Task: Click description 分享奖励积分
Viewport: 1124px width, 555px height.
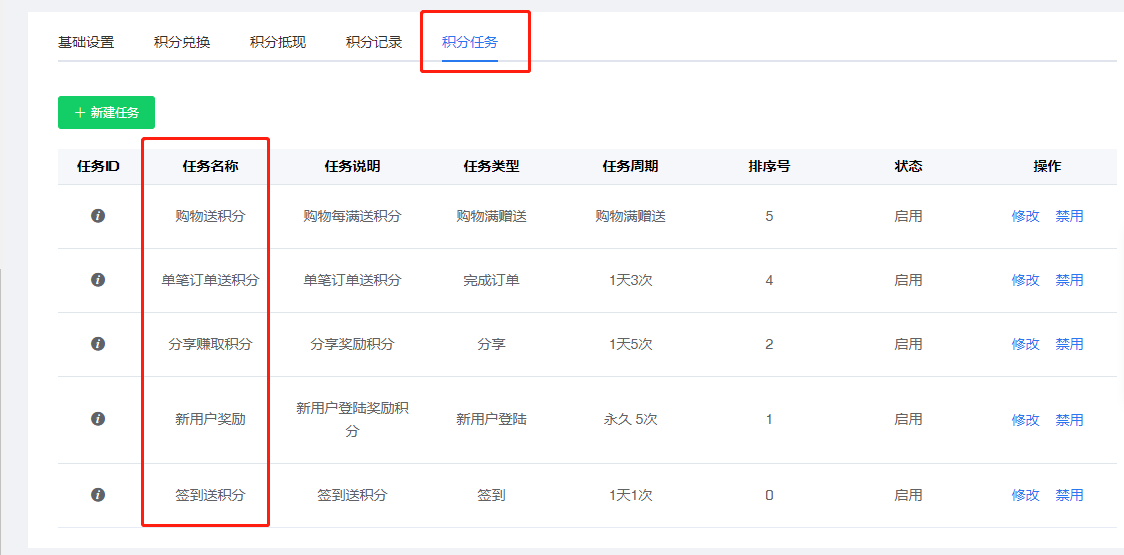Action: [x=352, y=343]
